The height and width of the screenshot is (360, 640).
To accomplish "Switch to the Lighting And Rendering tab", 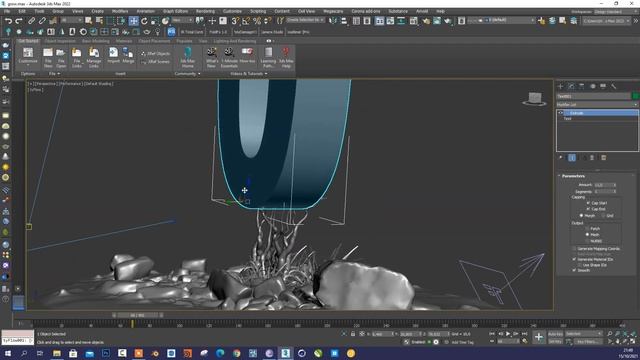I will tap(235, 41).
